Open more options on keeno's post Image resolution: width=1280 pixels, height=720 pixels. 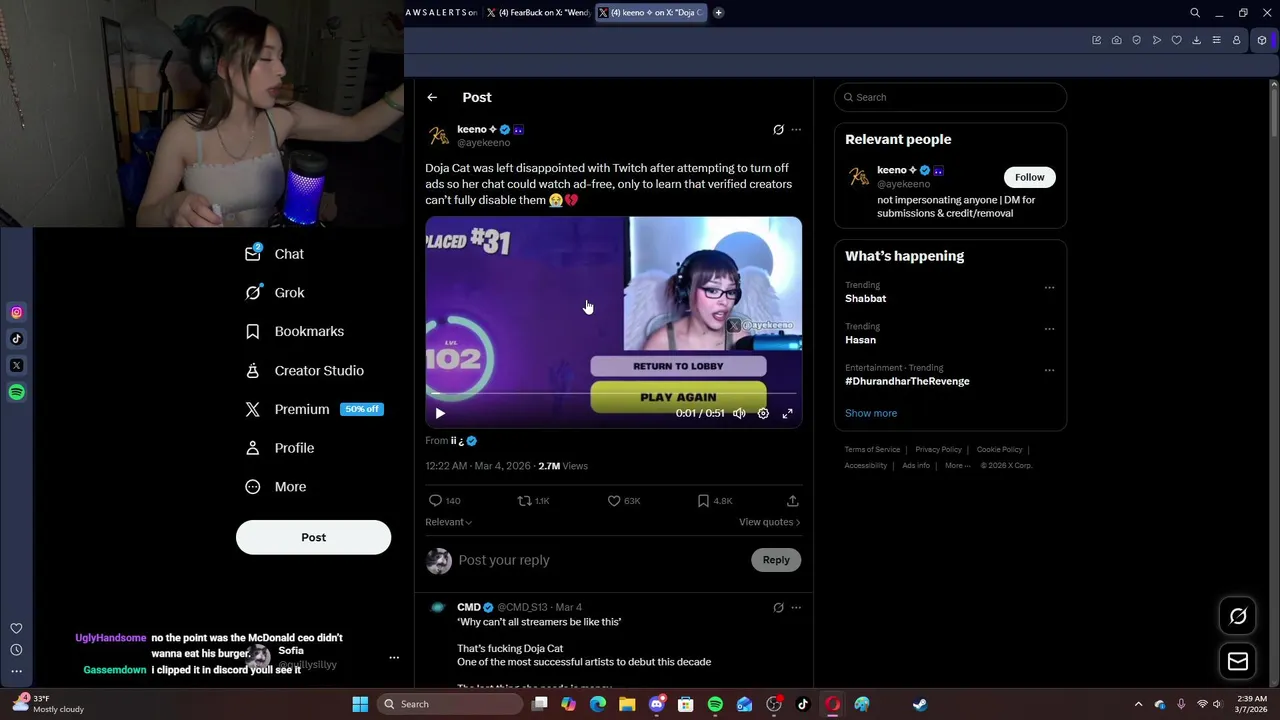click(796, 130)
